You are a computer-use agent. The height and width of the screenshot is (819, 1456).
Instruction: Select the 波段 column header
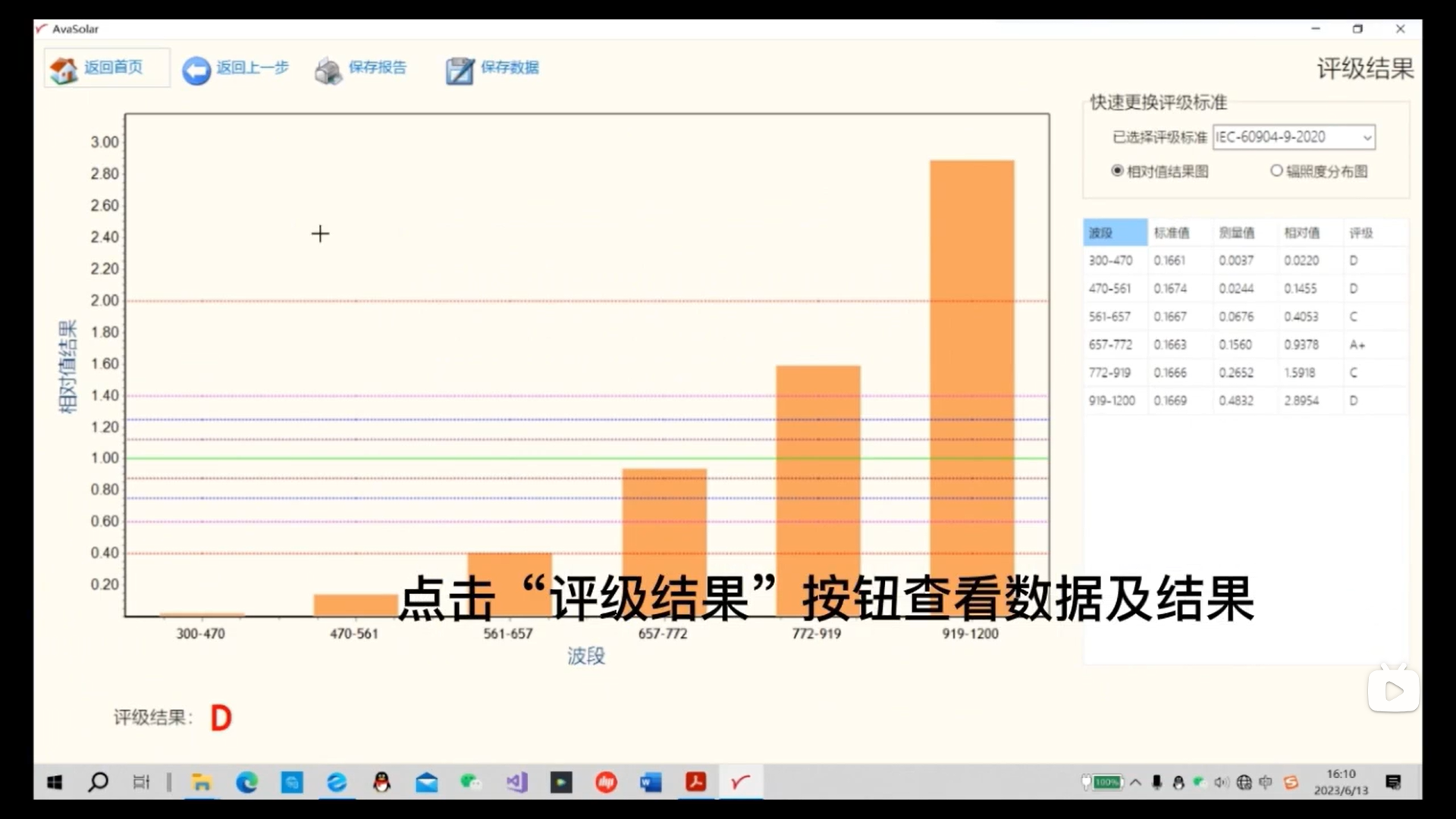pyautogui.click(x=1115, y=233)
